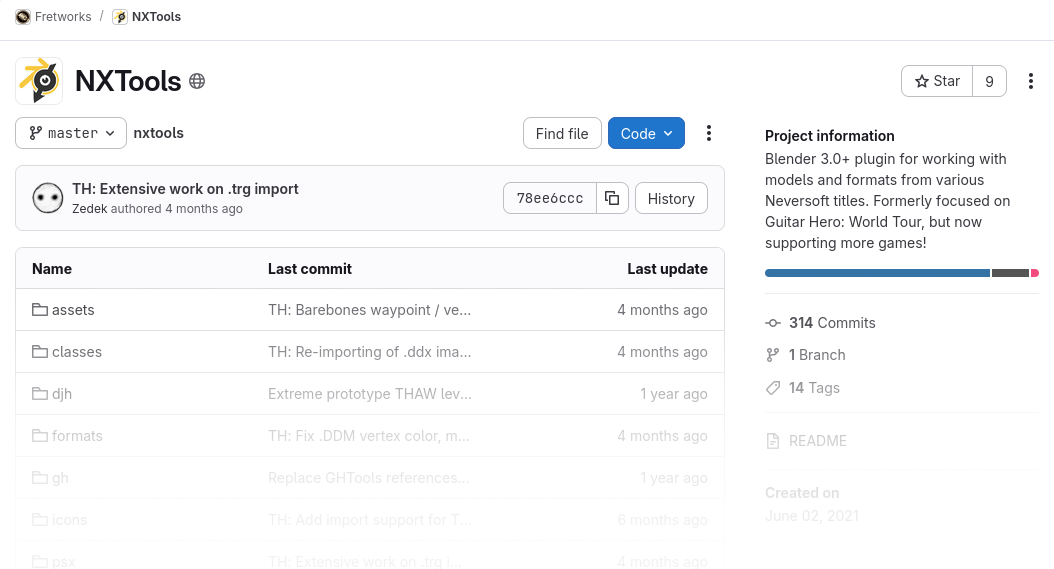Open the project actions kebab menu
This screenshot has width=1054, height=569.
tap(1030, 81)
